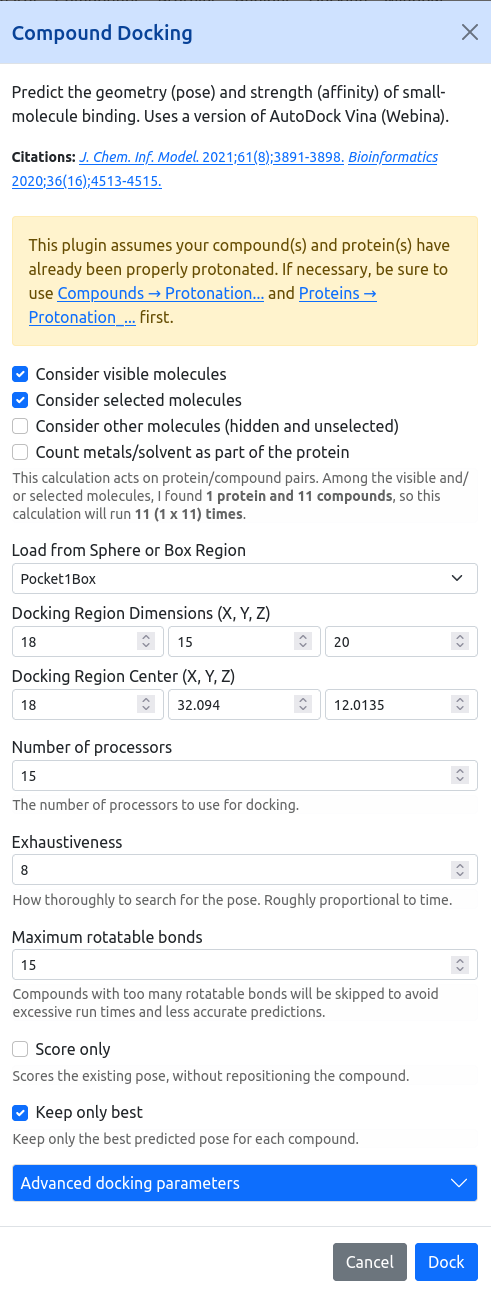Click stepper on Docking Region Dimensions Y field
This screenshot has height=1294, width=491.
303,642
